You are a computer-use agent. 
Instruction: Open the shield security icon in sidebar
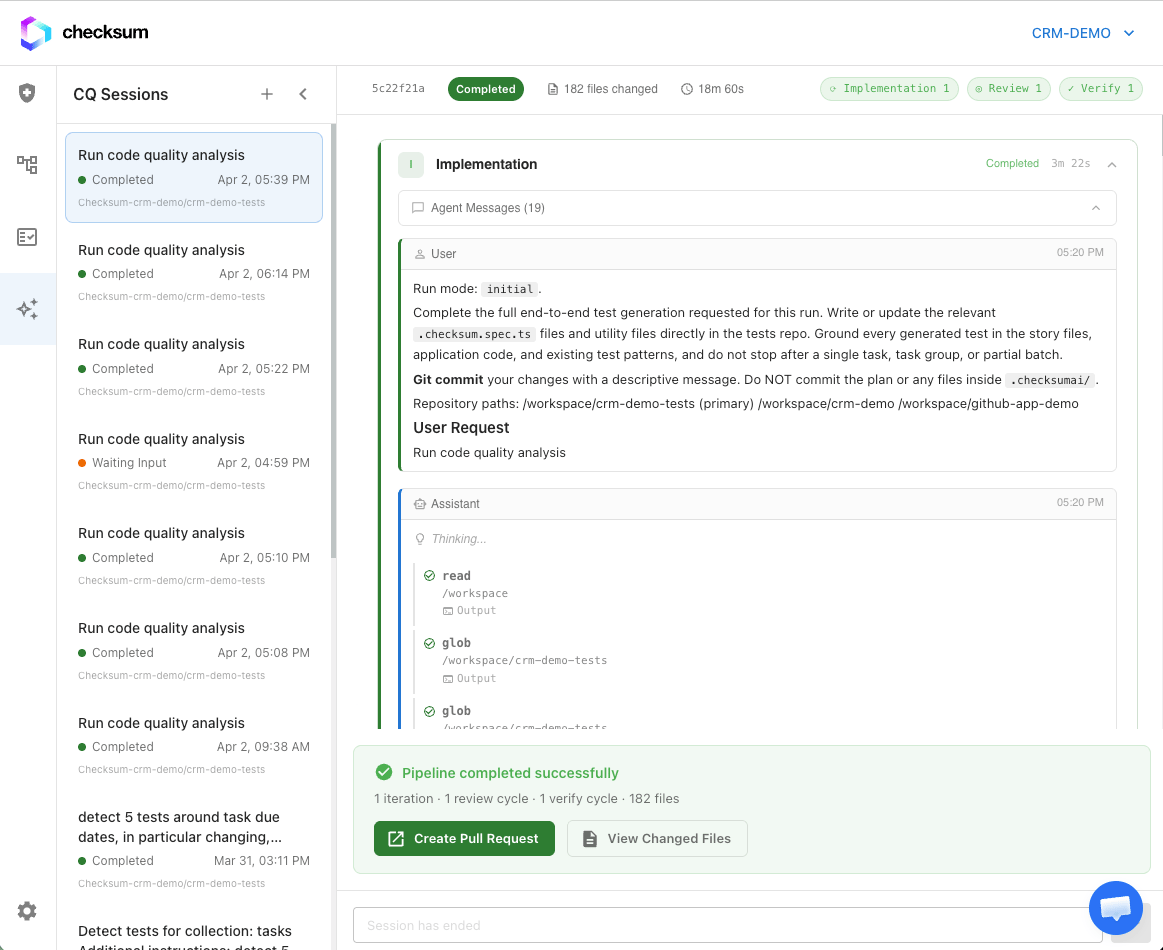(x=27, y=93)
